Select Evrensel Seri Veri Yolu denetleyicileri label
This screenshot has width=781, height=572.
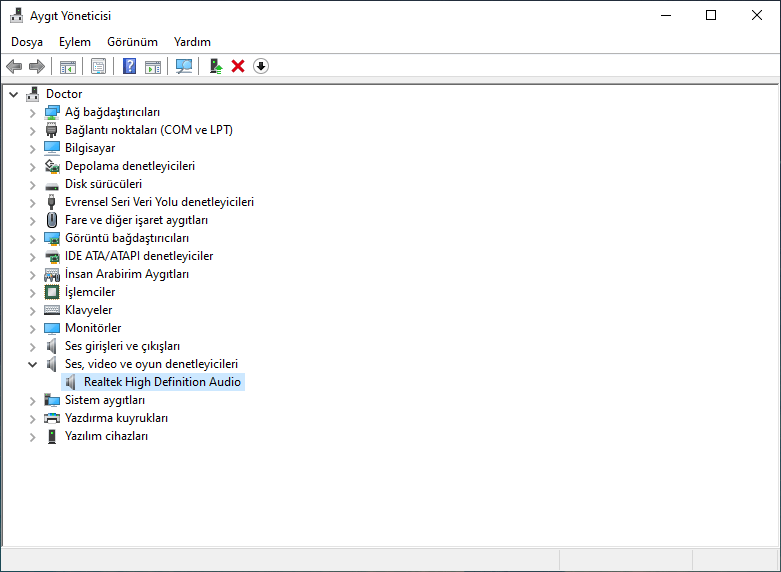159,202
